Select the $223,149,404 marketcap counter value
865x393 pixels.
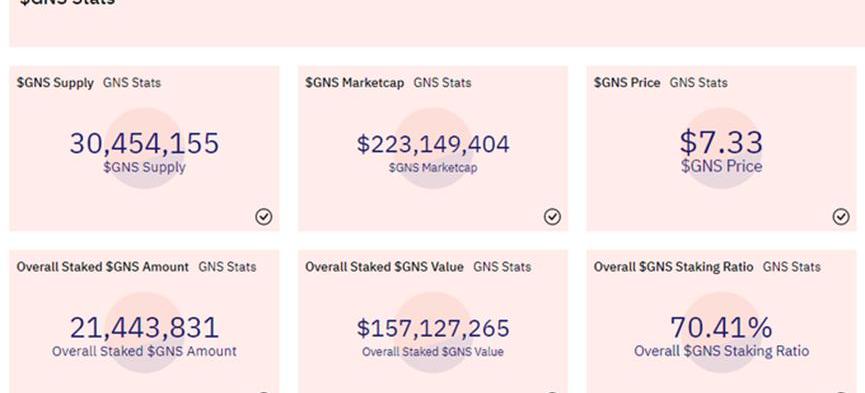click(433, 144)
